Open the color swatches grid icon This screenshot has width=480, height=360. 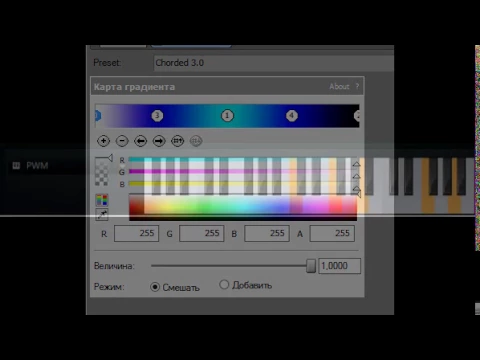[102, 200]
